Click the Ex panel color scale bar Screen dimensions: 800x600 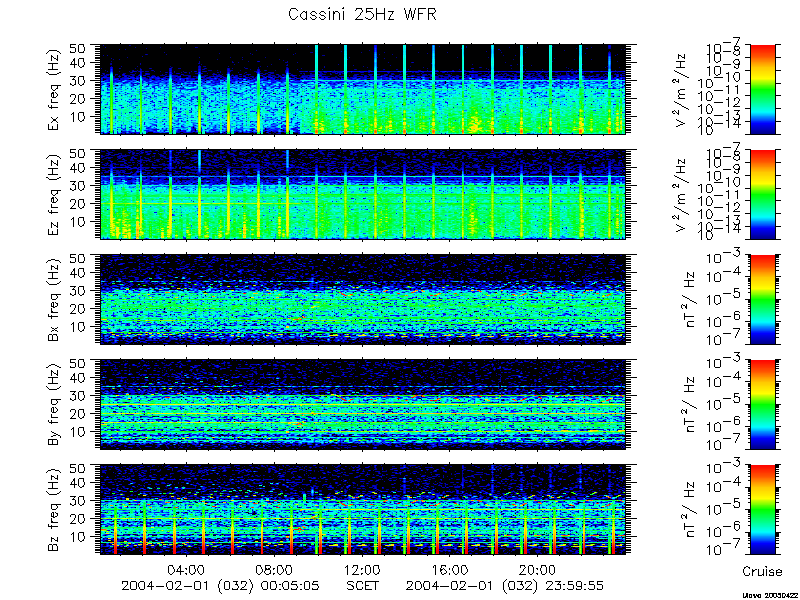(x=762, y=89)
